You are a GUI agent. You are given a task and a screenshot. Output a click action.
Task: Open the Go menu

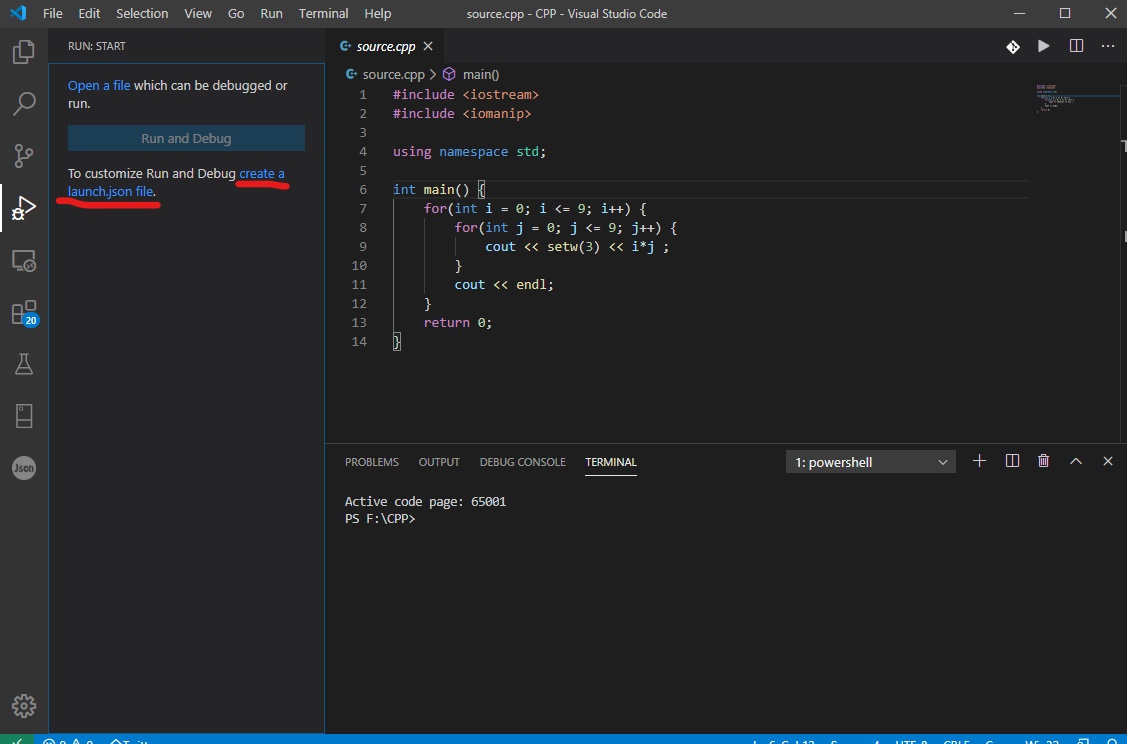pyautogui.click(x=236, y=13)
